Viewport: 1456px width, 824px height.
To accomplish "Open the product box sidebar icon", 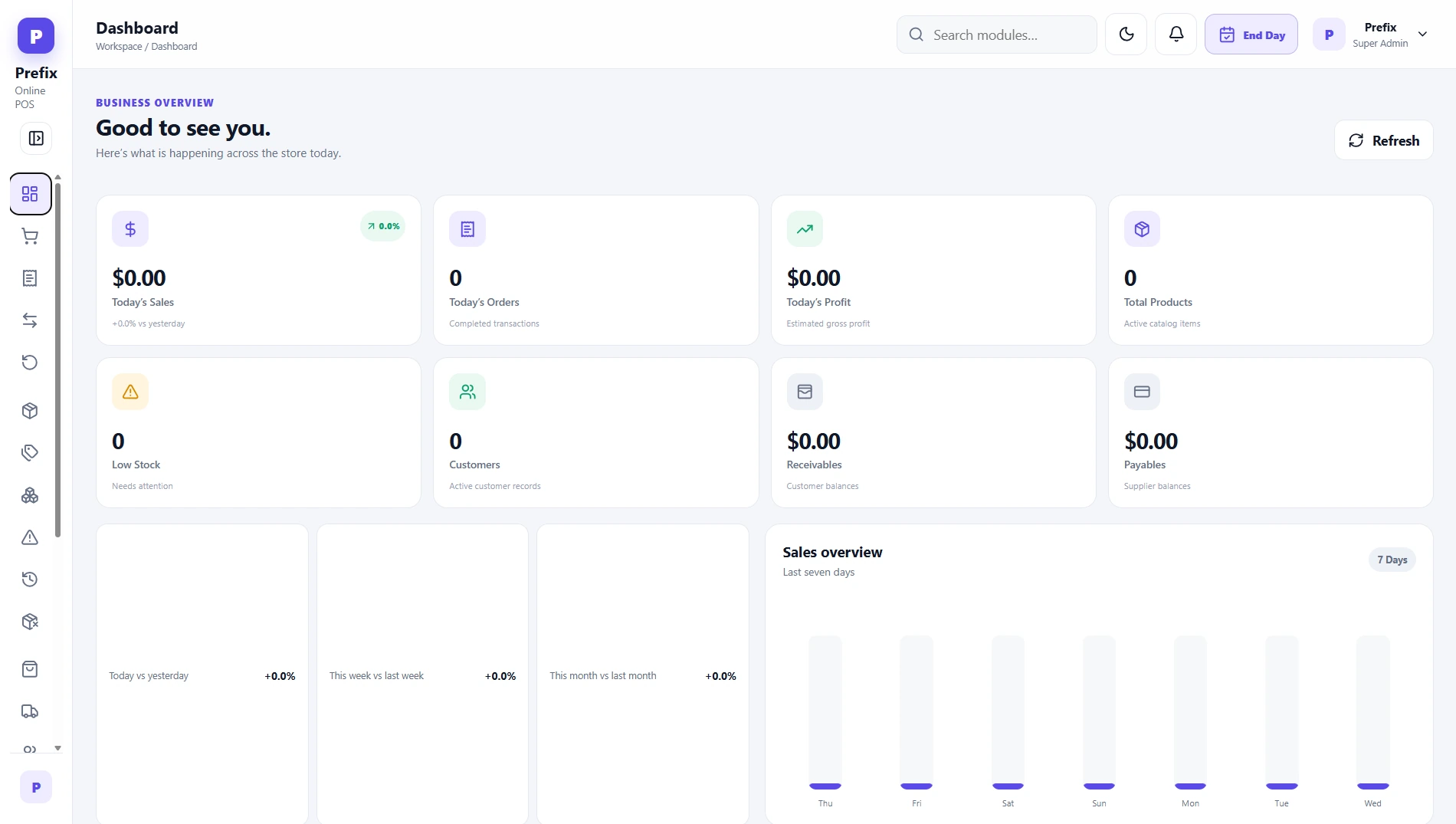I will [30, 411].
